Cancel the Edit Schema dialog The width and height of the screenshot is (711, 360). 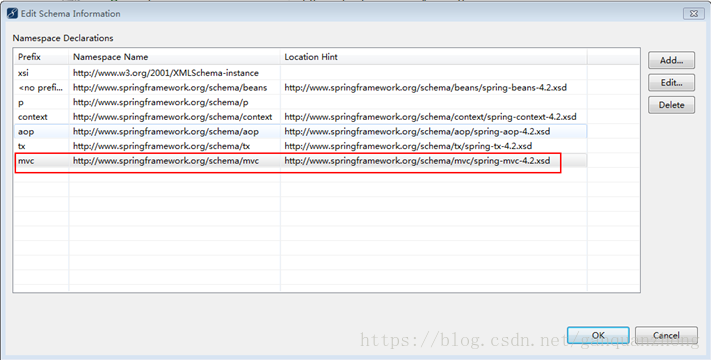click(666, 335)
